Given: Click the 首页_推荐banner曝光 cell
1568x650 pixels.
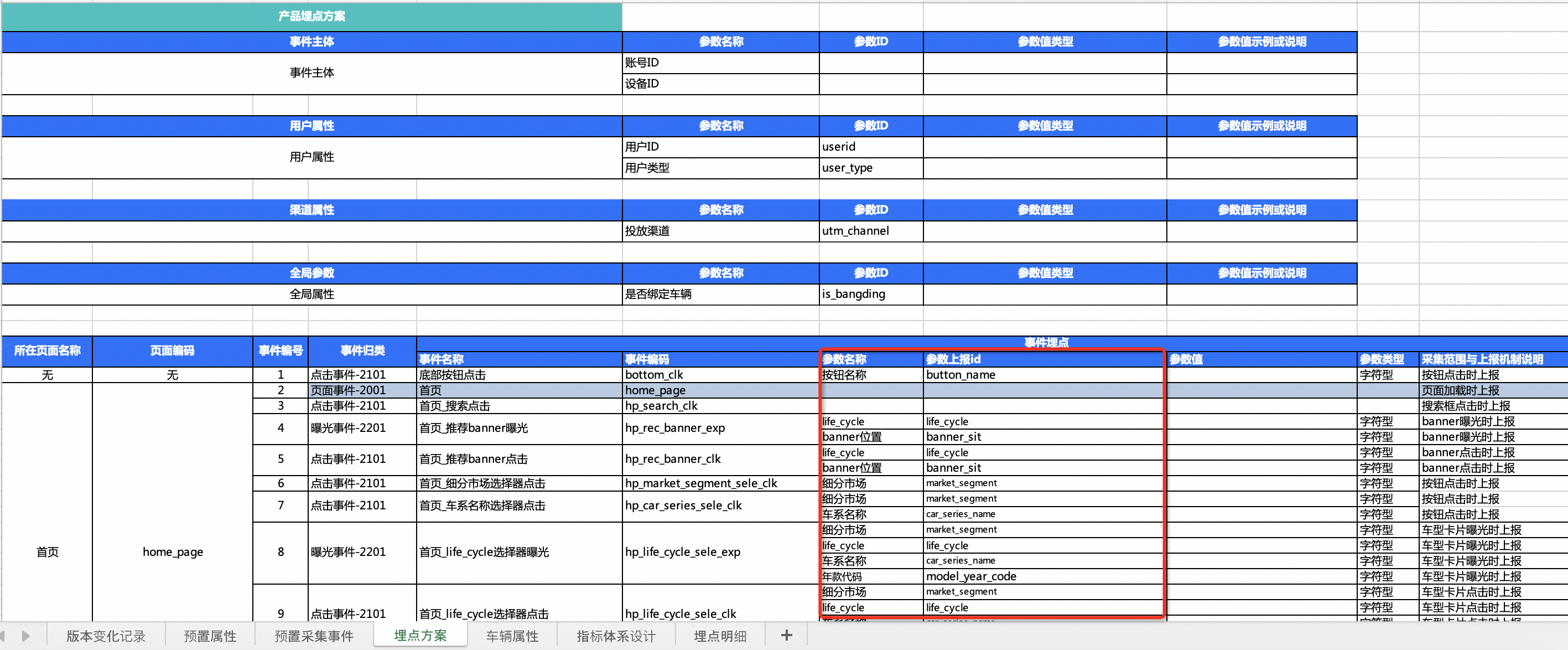Looking at the screenshot, I should tap(519, 429).
